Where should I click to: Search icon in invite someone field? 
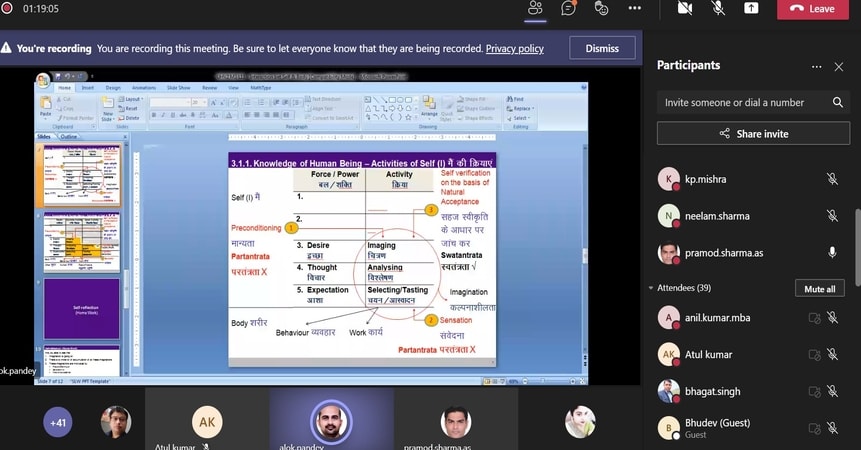click(x=838, y=102)
